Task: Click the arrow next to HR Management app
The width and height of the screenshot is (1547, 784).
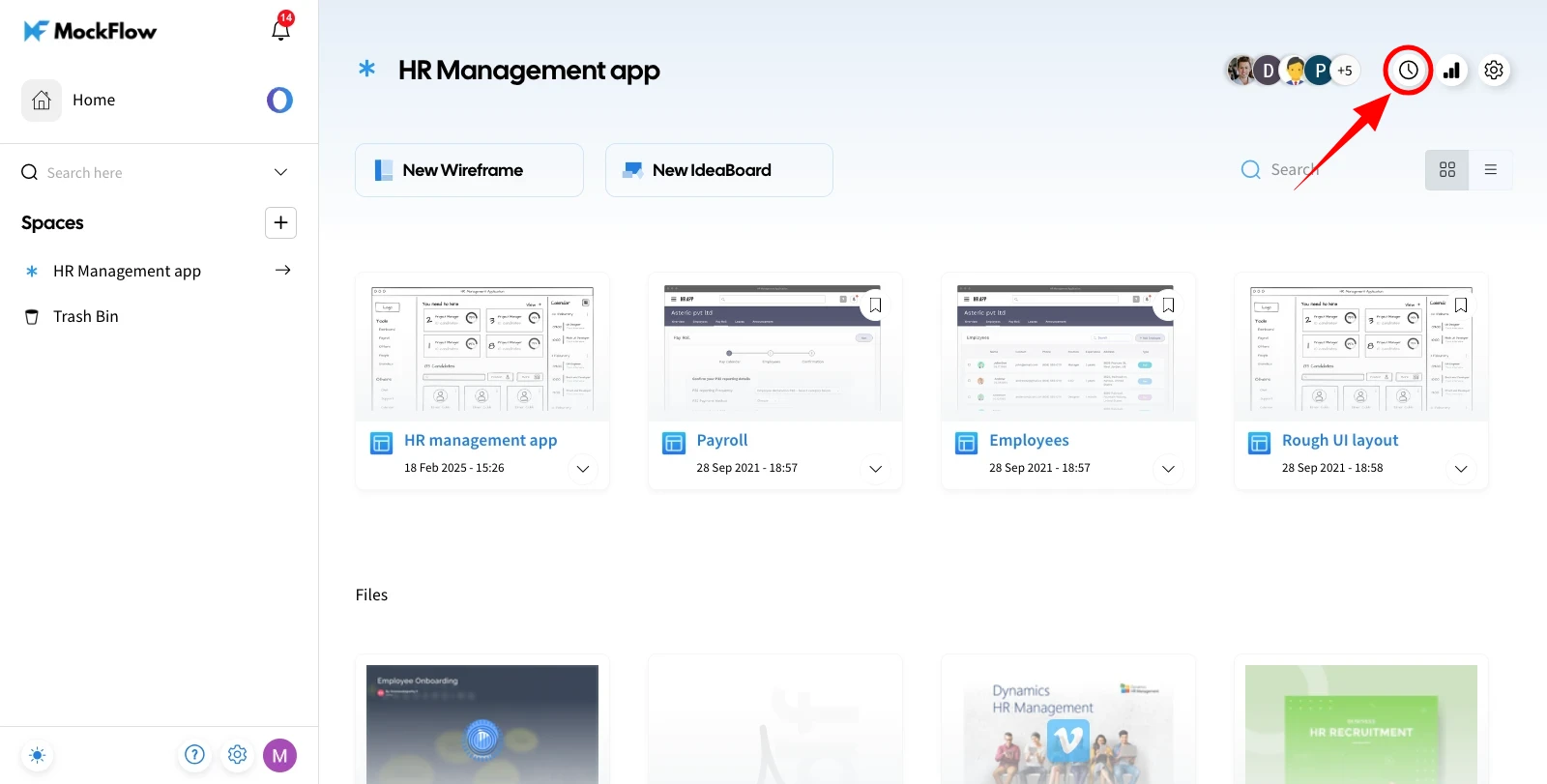Action: click(x=282, y=271)
